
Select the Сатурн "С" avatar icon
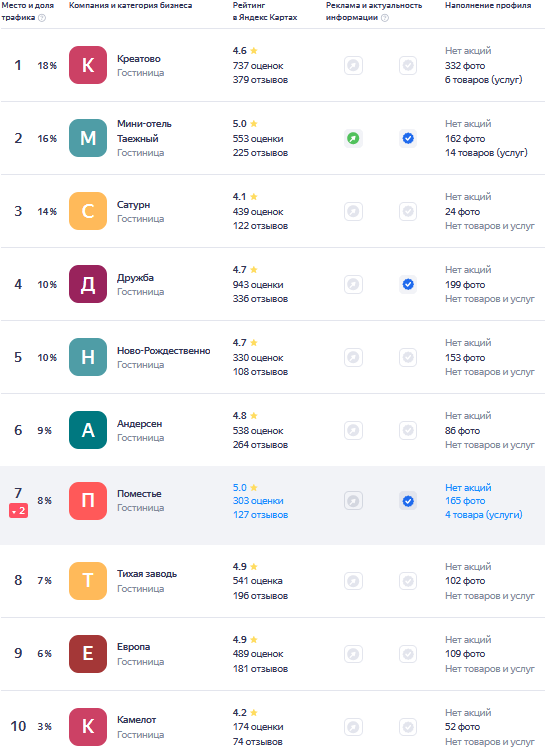pos(88,211)
